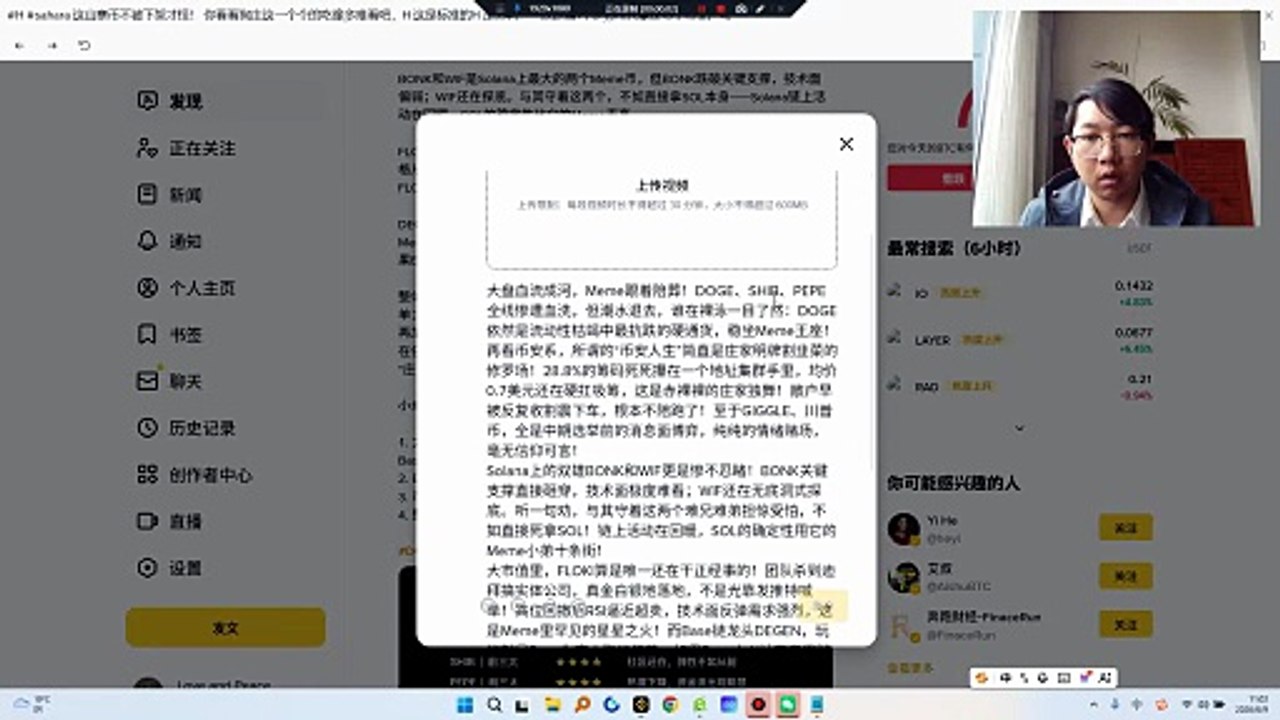Open 书签 (Bookmarks) in the sidebar
Image resolution: width=1280 pixels, height=720 pixels.
[x=170, y=334]
